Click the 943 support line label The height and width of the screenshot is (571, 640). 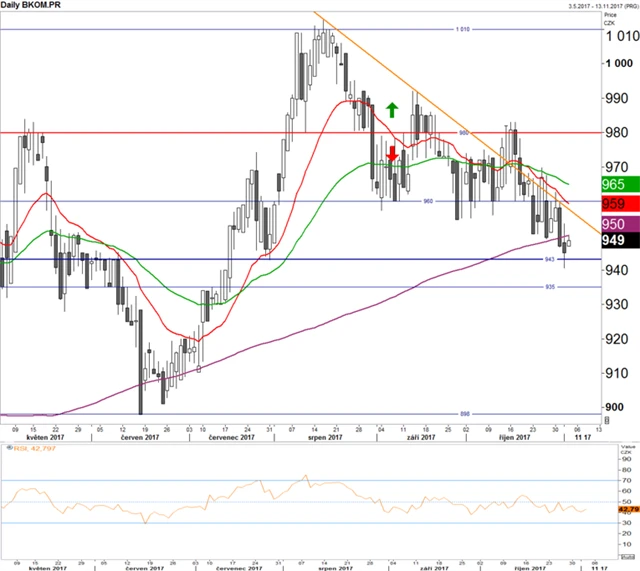[550, 260]
